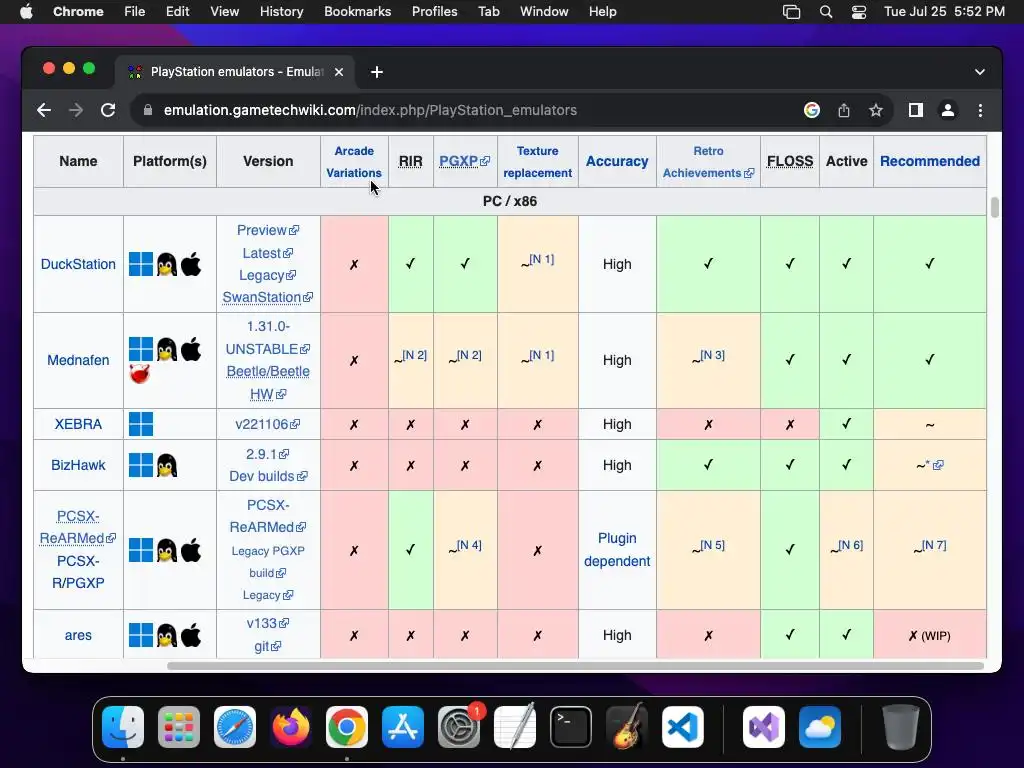
Task: Open XEBRA v221106 version link
Action: pos(268,424)
